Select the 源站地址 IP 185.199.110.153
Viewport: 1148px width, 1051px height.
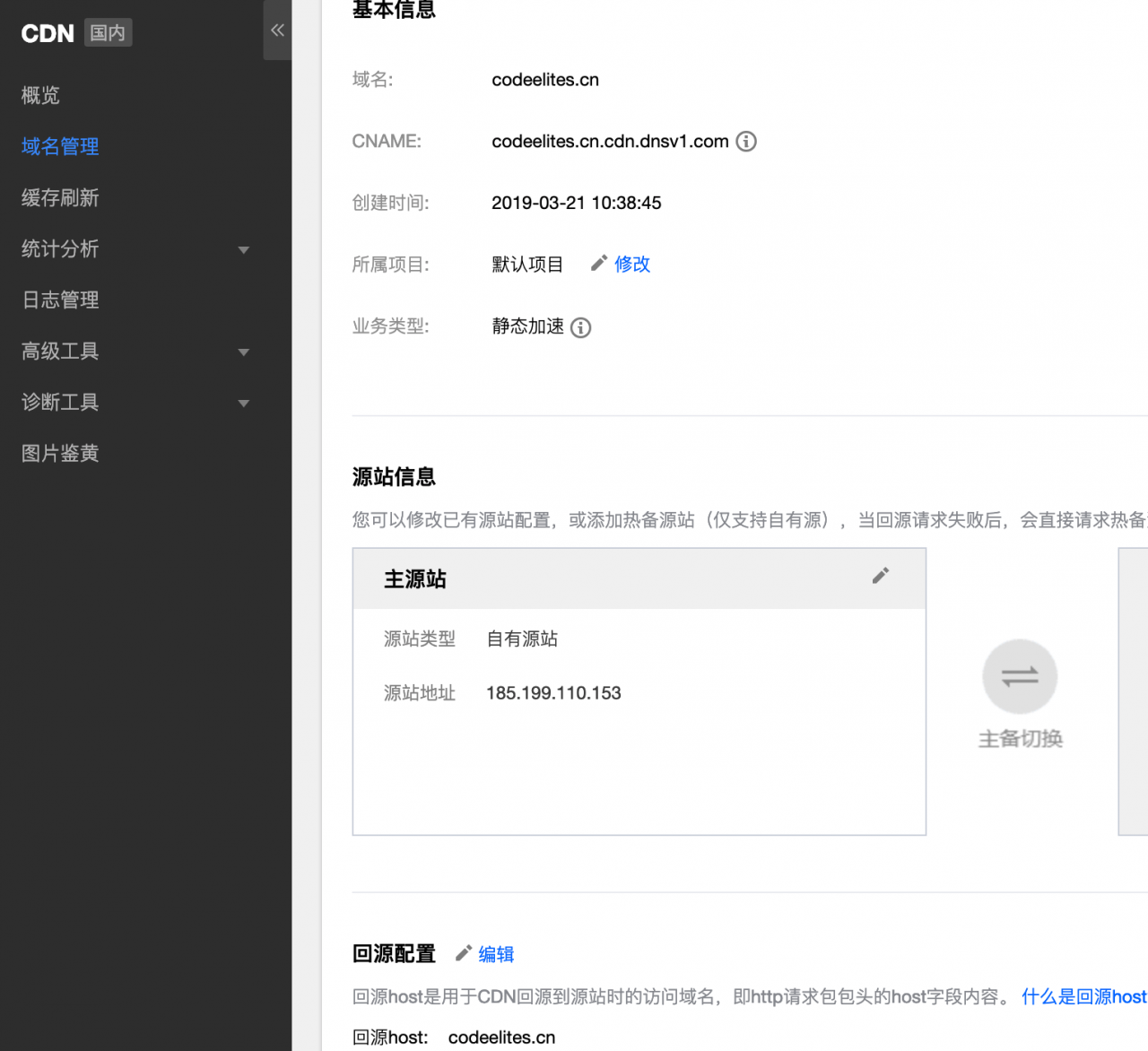point(552,692)
